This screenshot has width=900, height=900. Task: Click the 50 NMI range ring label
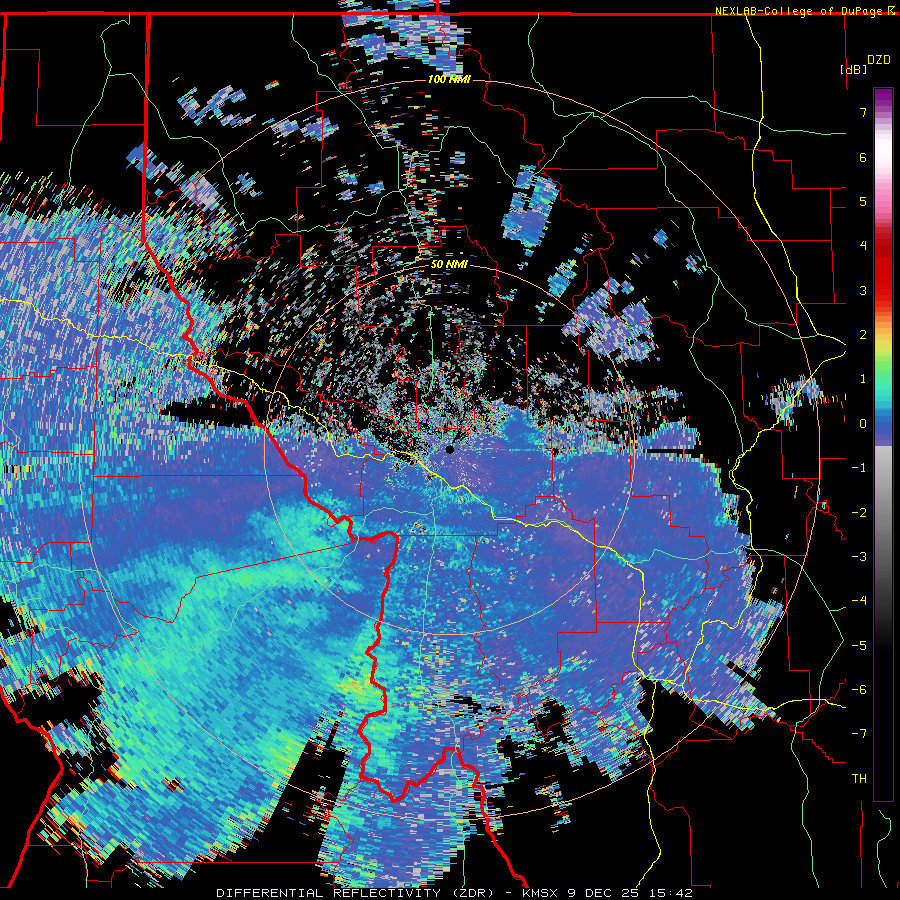449,264
